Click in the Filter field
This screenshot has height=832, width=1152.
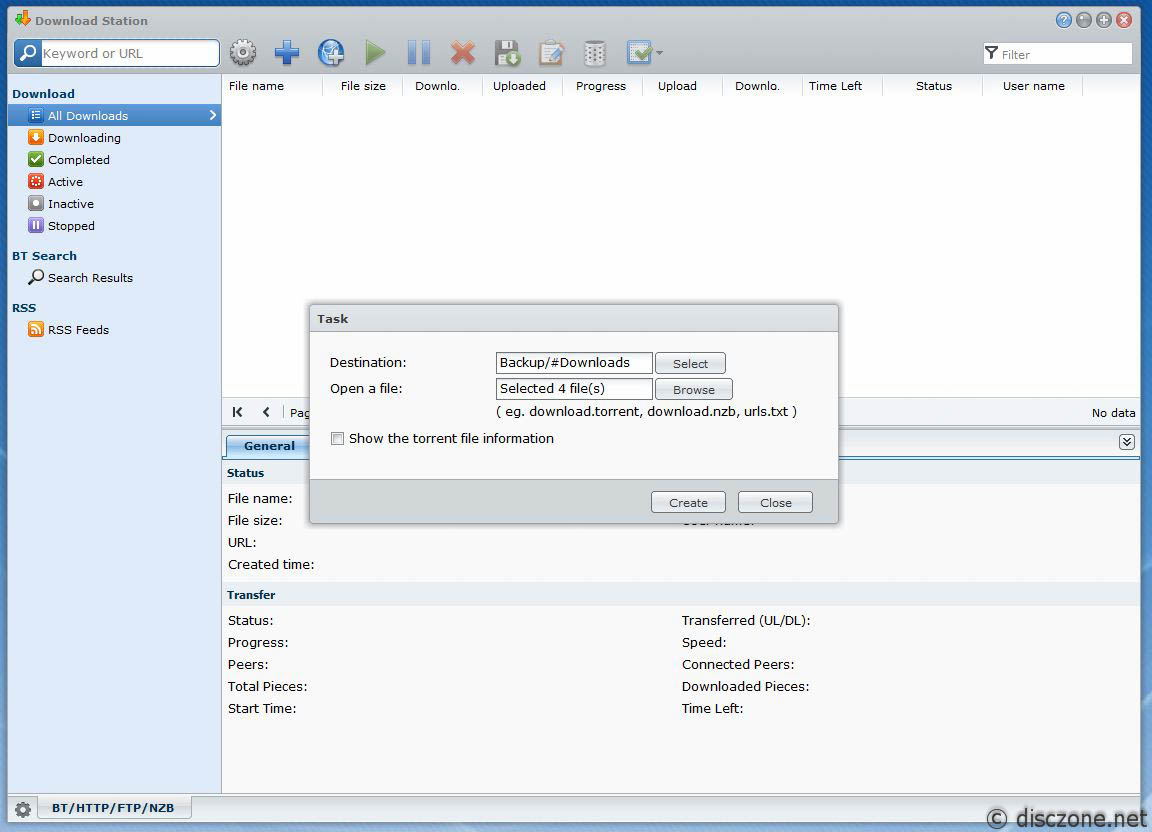pyautogui.click(x=1058, y=54)
